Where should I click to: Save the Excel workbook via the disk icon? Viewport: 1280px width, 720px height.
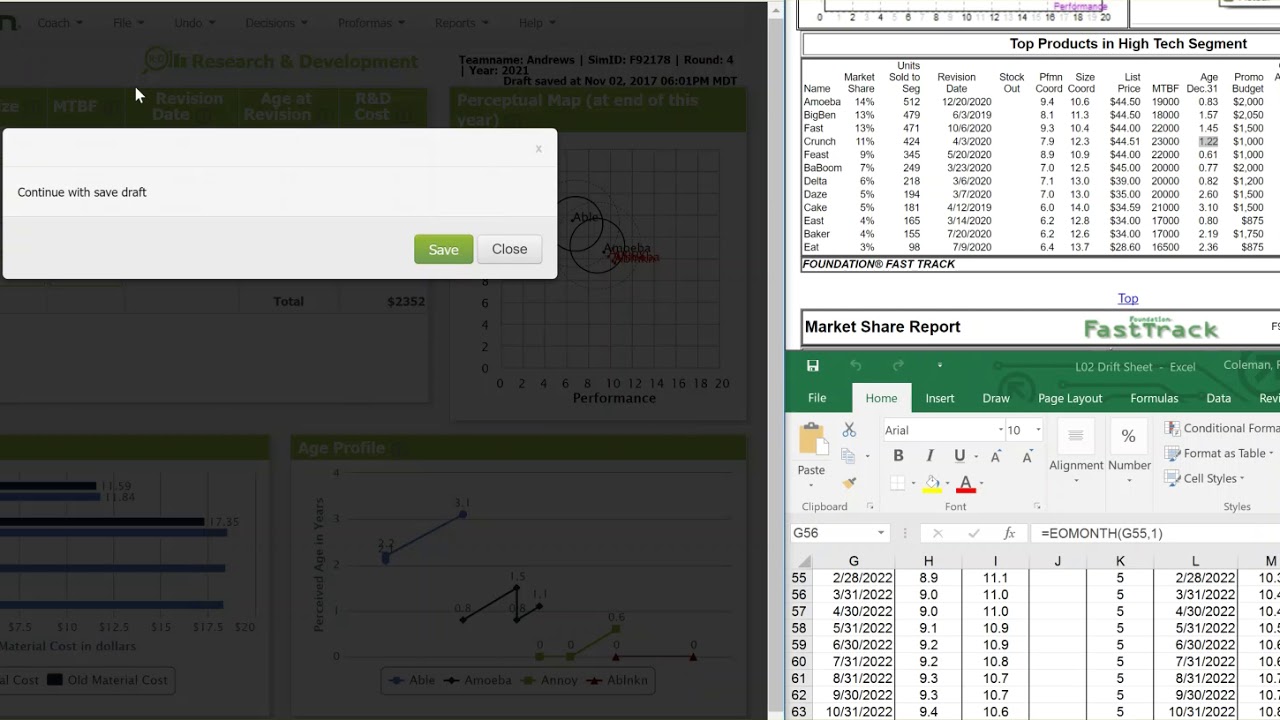(x=812, y=366)
